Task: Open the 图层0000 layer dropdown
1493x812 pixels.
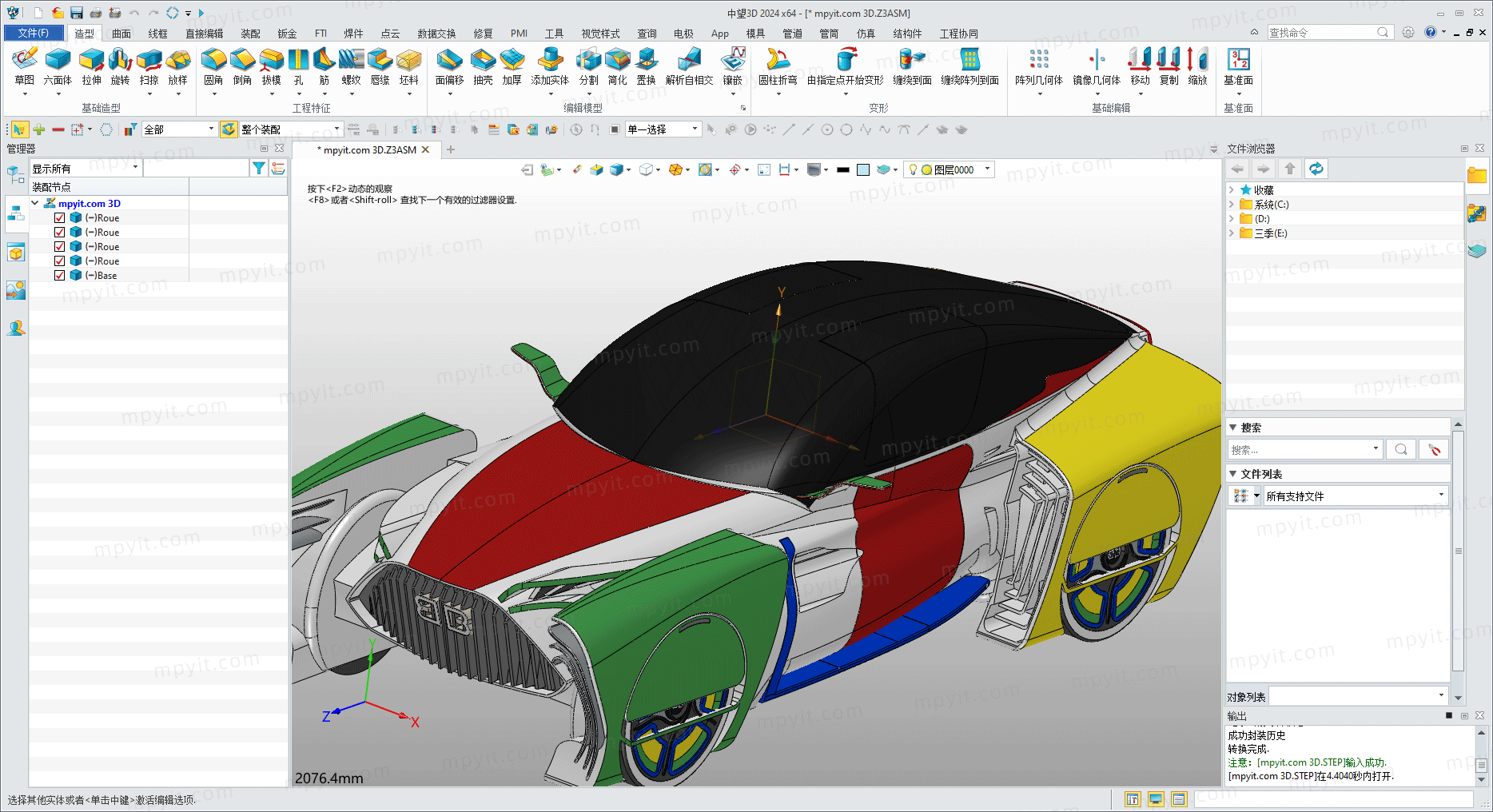Action: [950, 169]
